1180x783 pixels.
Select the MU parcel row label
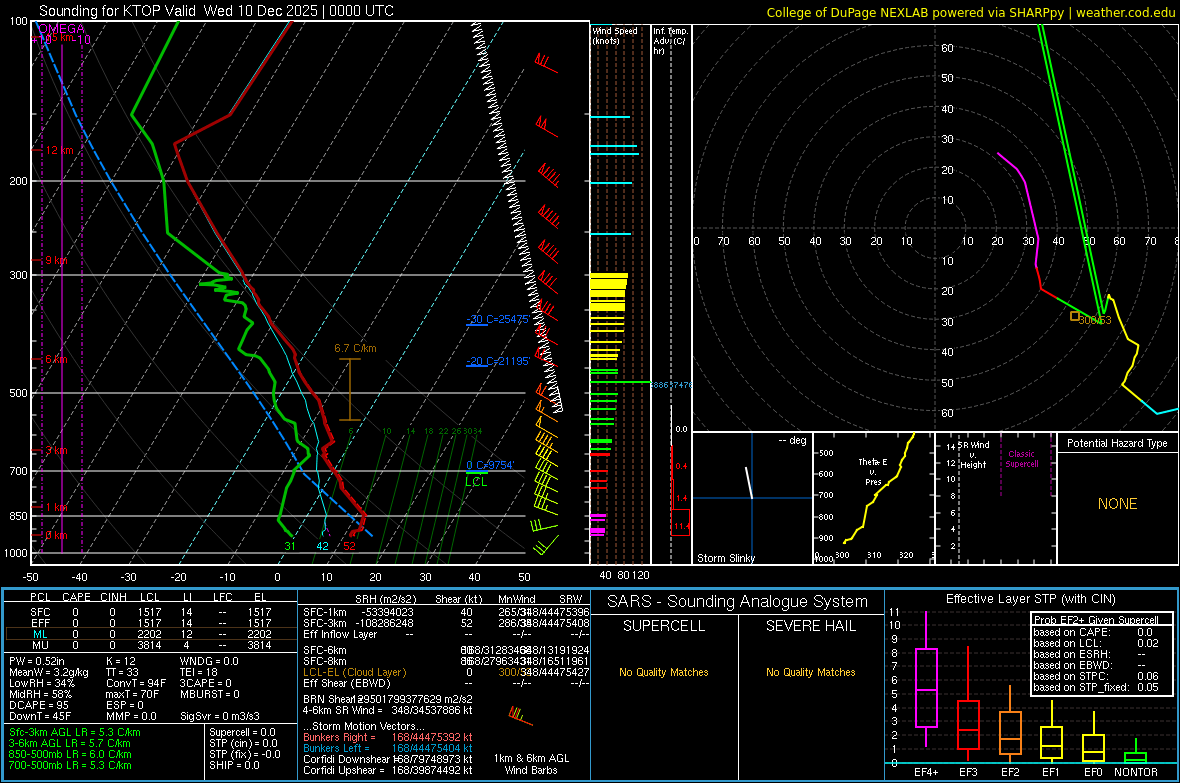[40, 644]
